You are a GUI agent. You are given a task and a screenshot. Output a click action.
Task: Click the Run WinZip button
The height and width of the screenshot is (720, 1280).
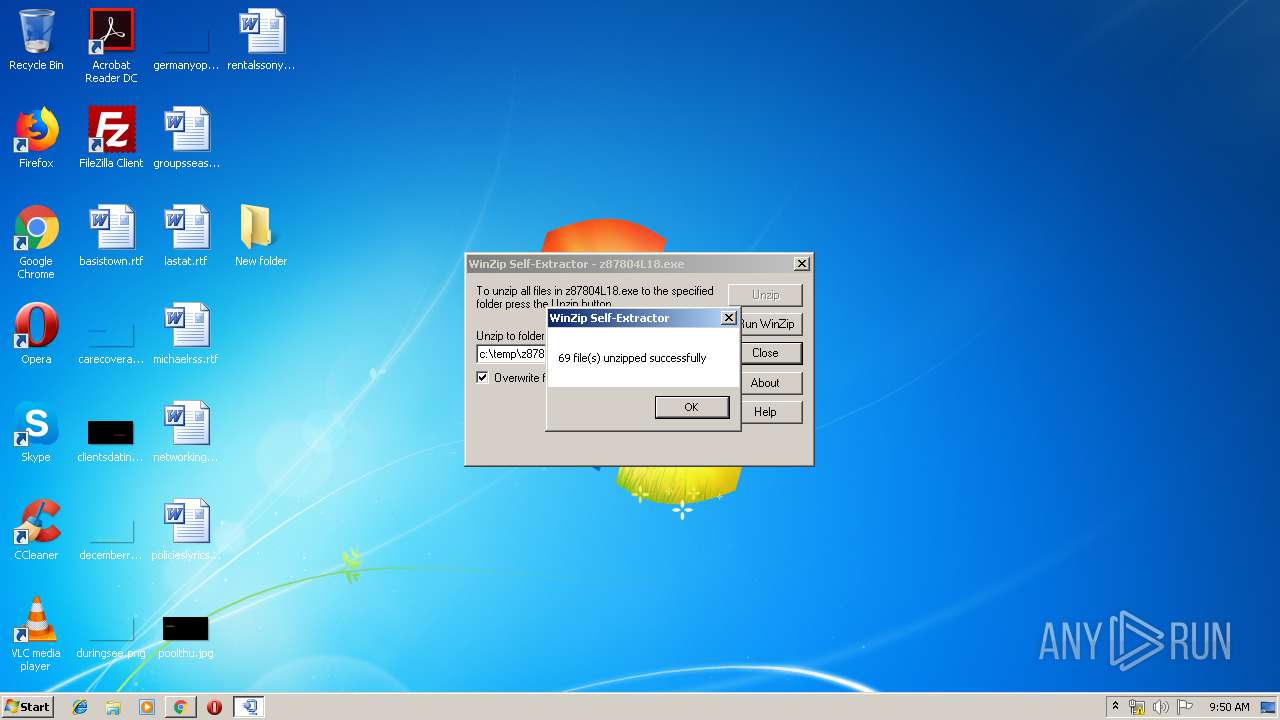[x=770, y=324]
